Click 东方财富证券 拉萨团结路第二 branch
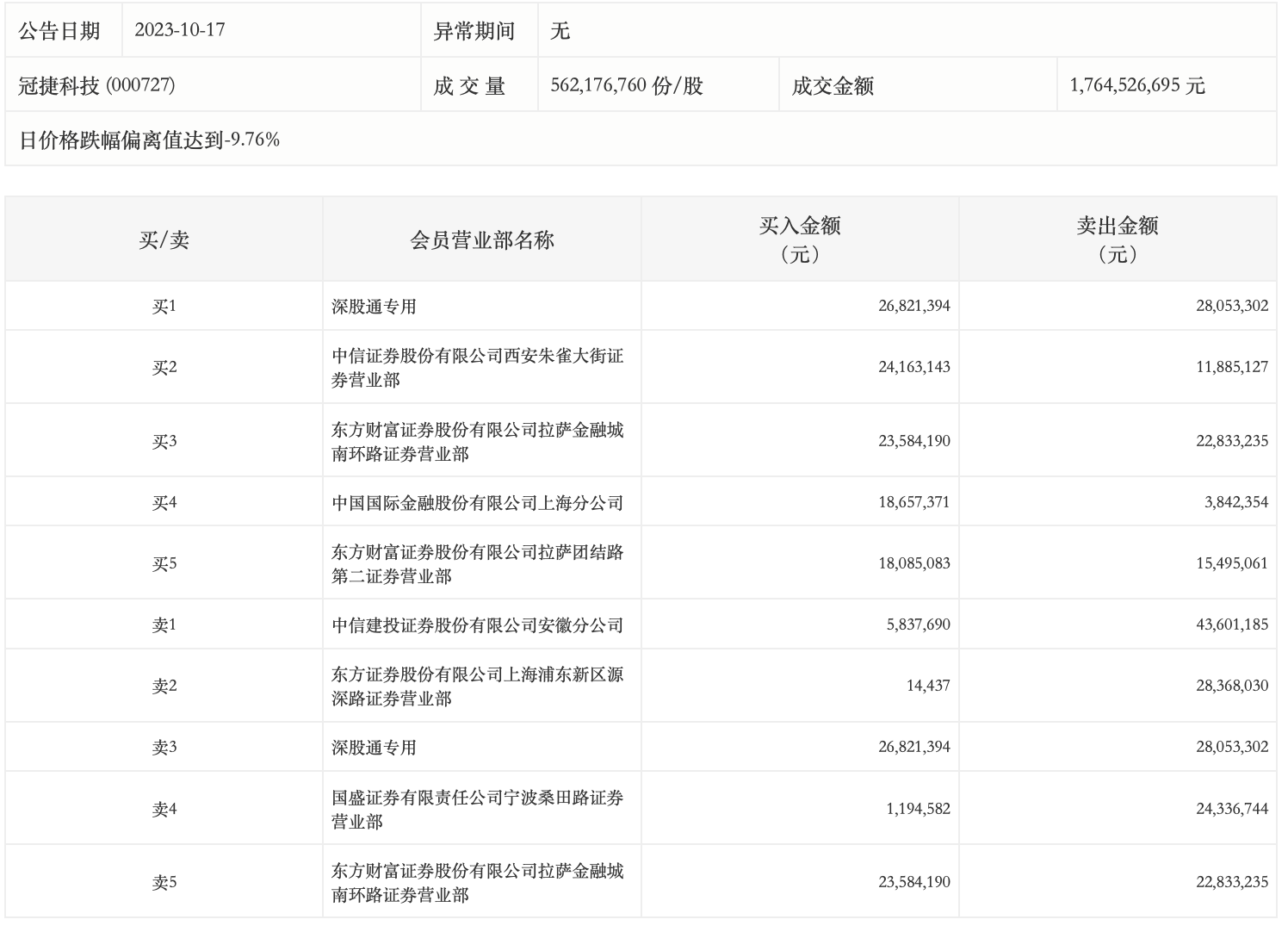Image resolution: width=1288 pixels, height=932 pixels. coord(477,563)
